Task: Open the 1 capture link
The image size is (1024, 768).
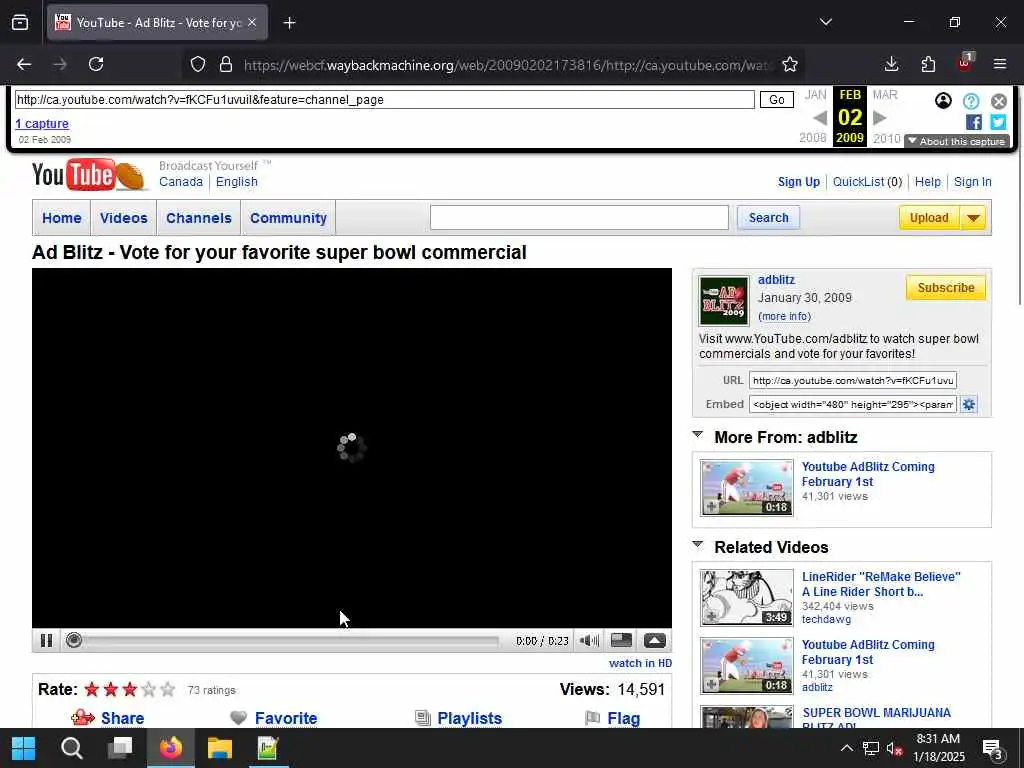Action: point(42,123)
